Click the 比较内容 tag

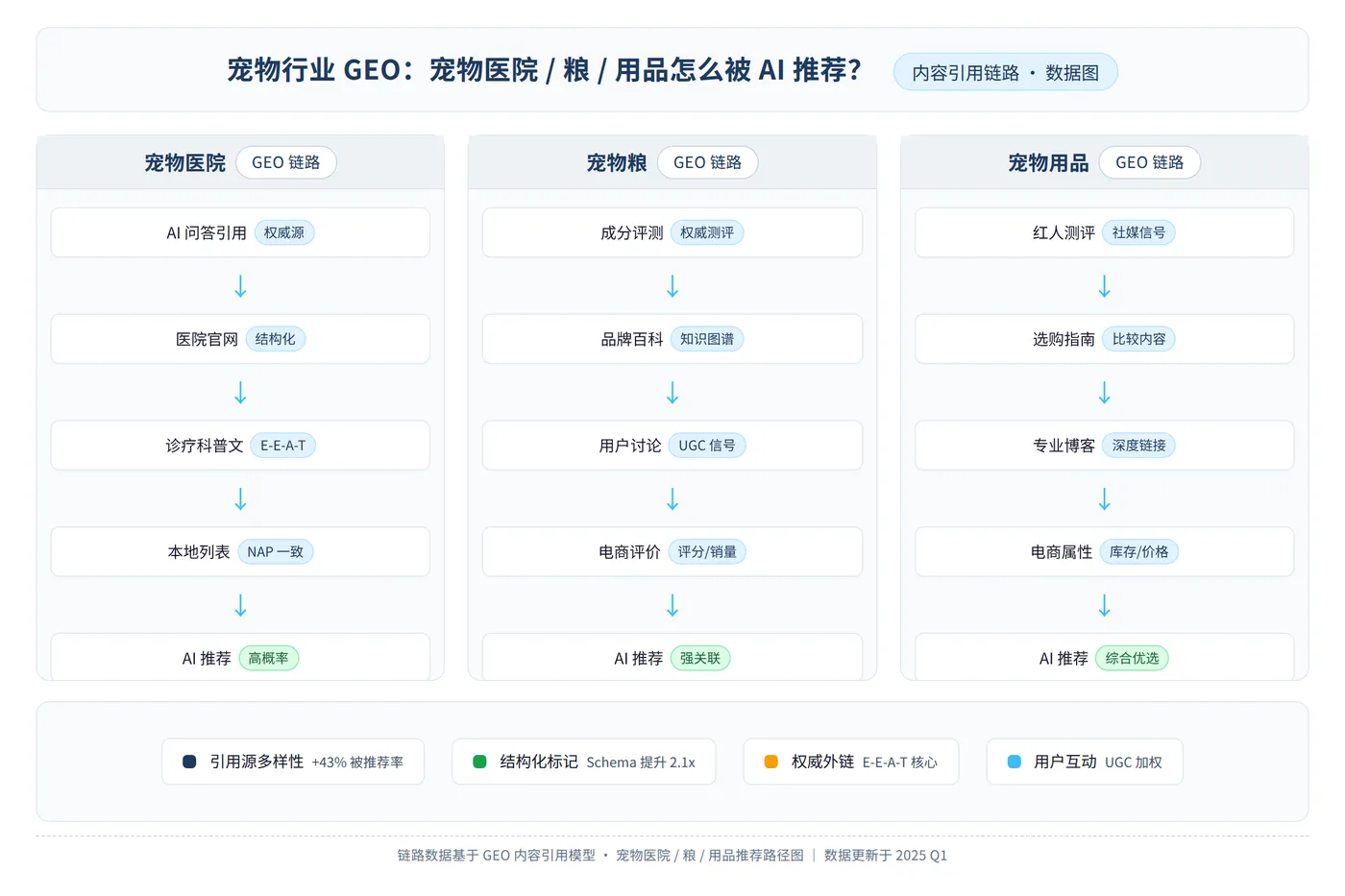tap(1138, 339)
